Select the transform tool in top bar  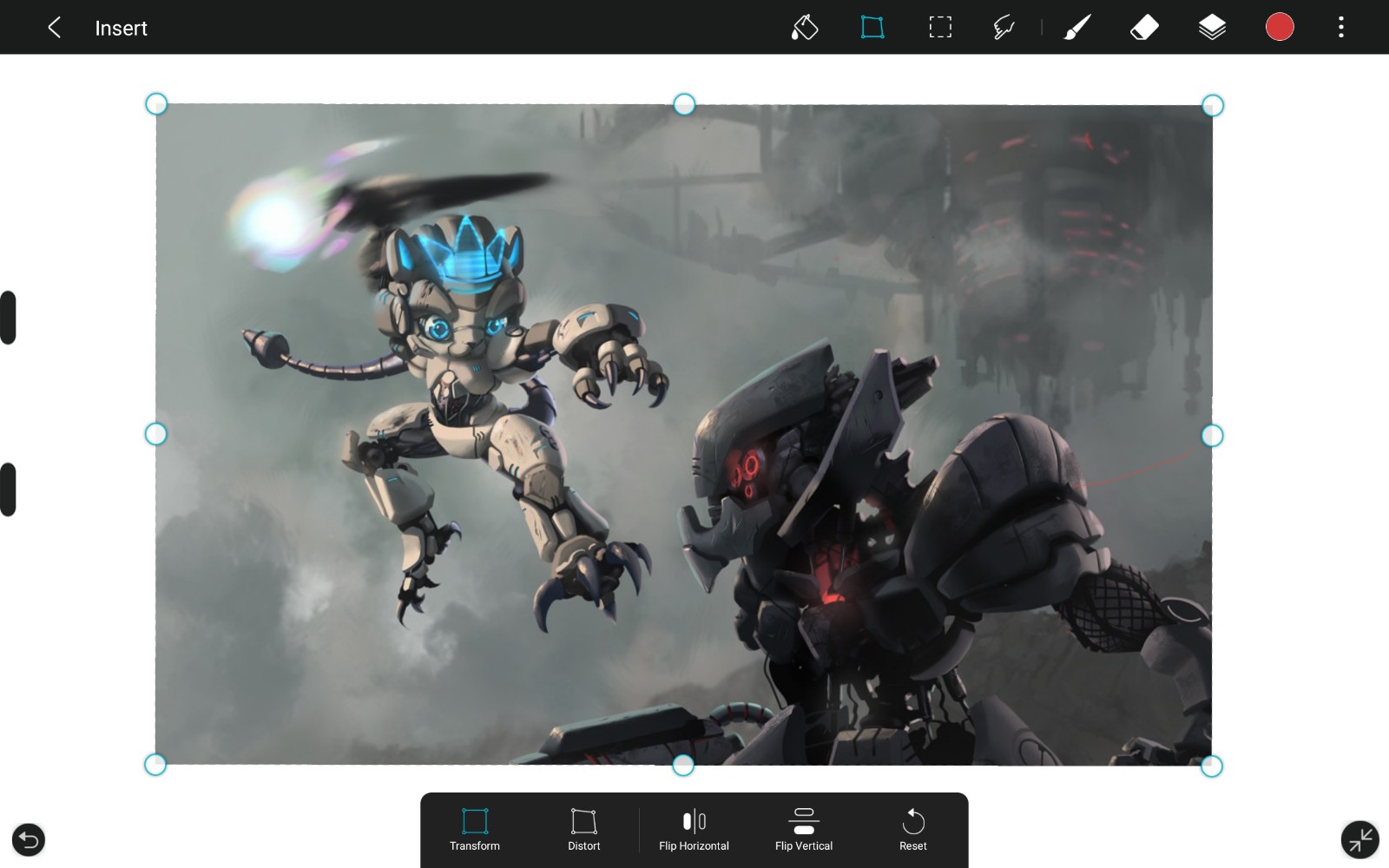point(872,28)
